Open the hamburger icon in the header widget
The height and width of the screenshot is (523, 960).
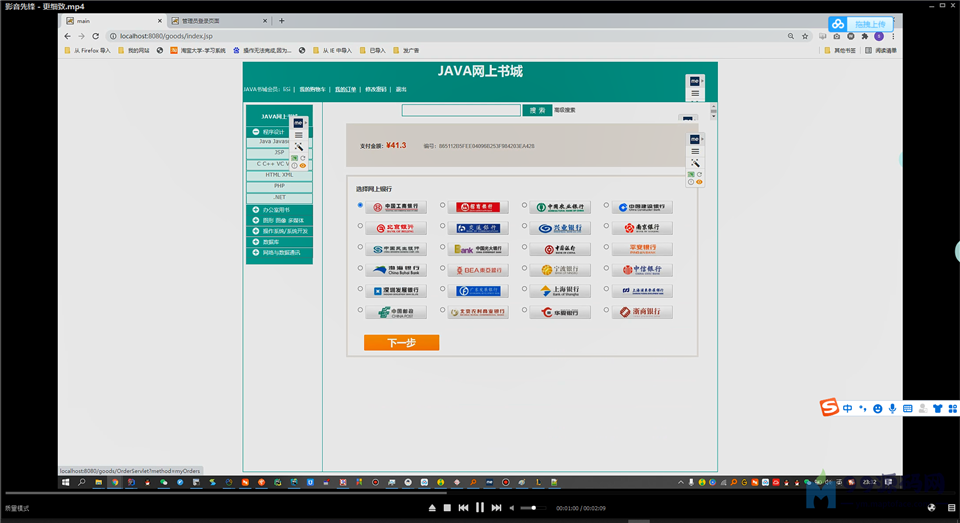[695, 94]
